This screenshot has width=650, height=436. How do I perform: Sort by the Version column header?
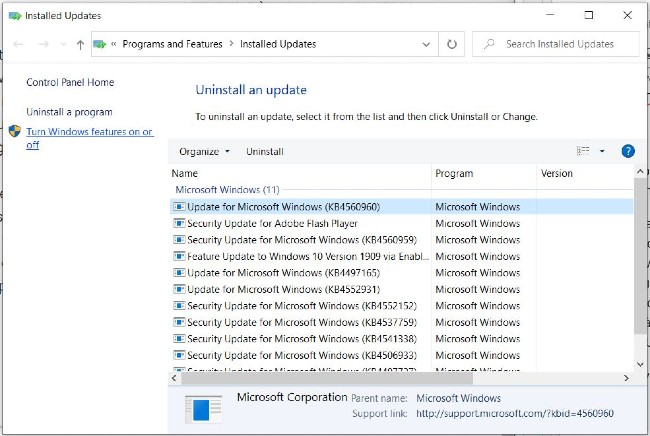point(585,173)
